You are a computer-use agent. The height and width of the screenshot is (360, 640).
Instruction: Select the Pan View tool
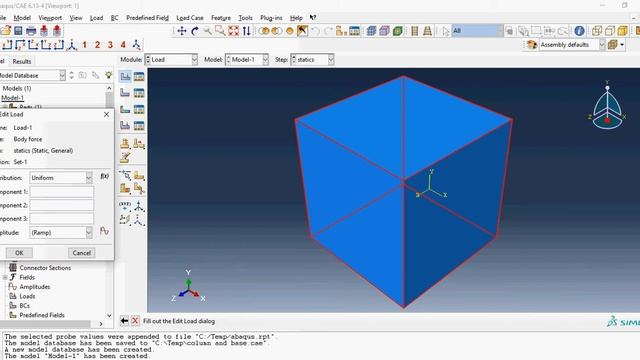coord(182,31)
